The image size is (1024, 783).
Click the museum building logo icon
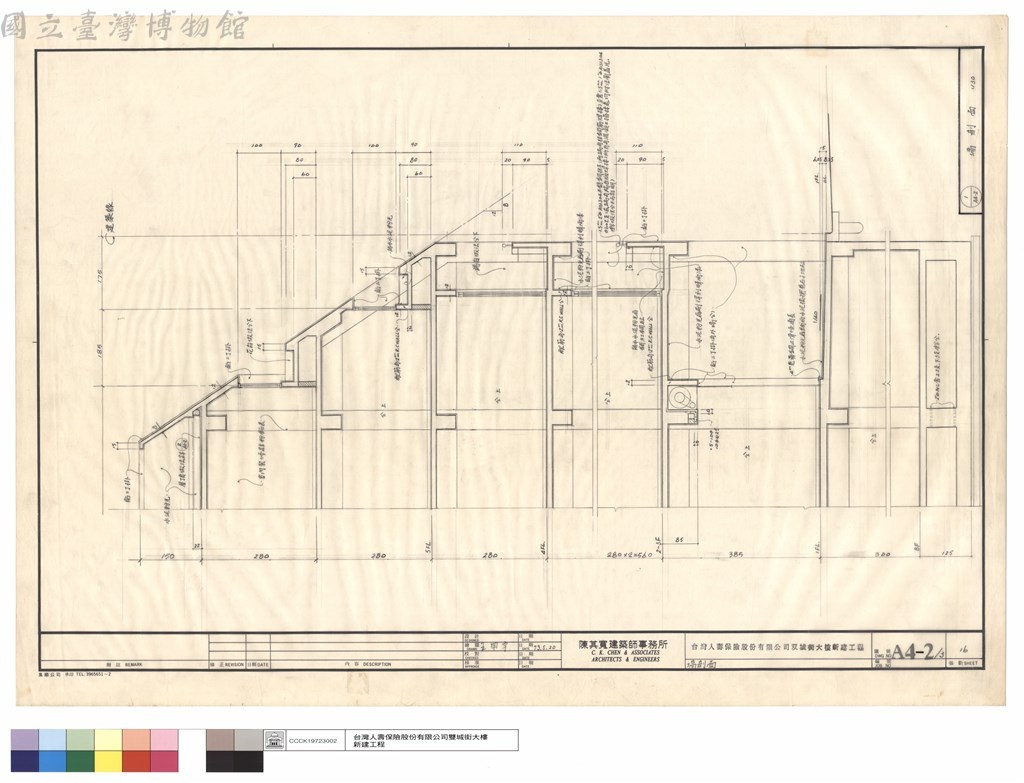pyautogui.click(x=274, y=740)
